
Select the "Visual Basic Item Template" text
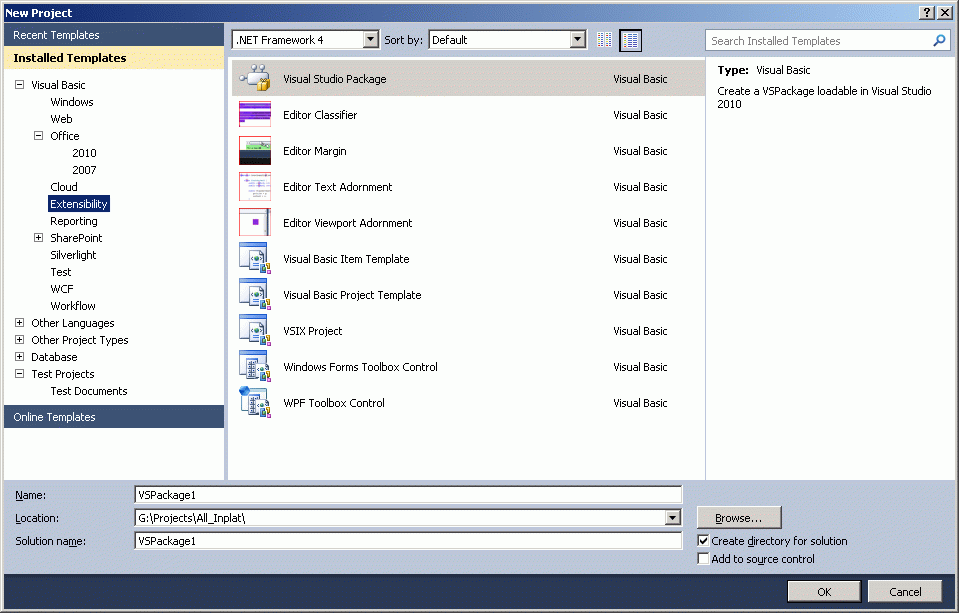point(346,259)
